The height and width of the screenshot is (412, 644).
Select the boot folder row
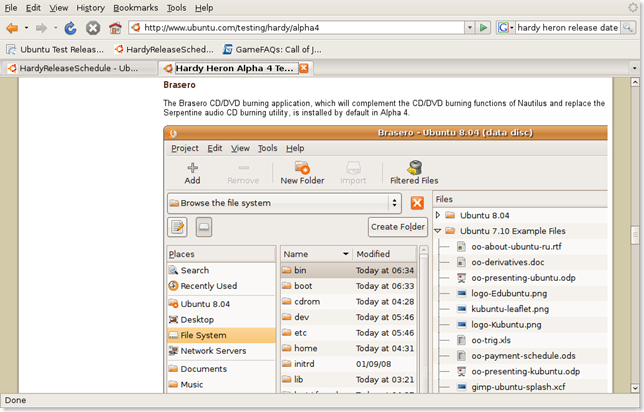tap(348, 286)
